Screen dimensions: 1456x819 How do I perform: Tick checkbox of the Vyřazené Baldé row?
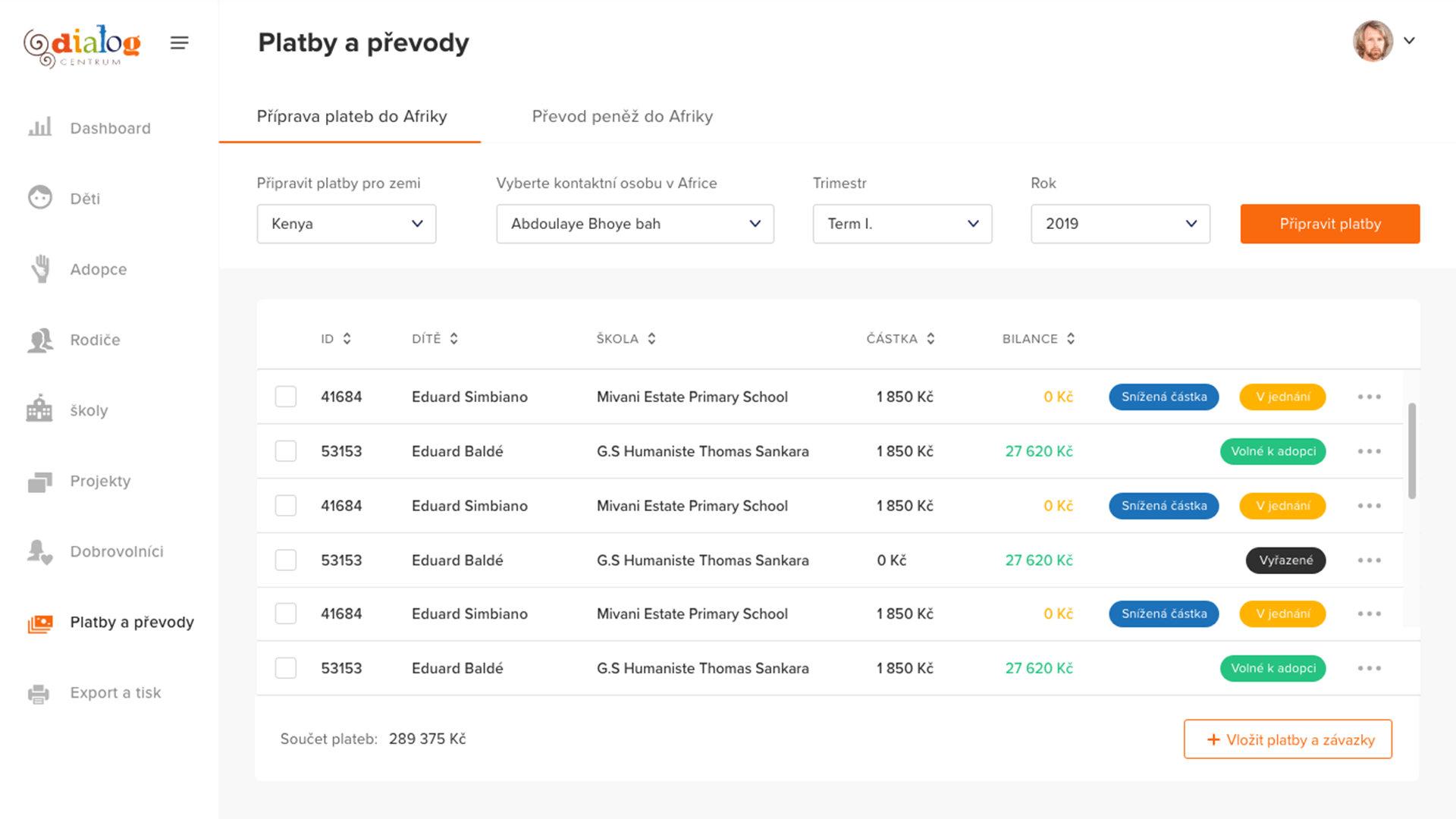point(286,560)
